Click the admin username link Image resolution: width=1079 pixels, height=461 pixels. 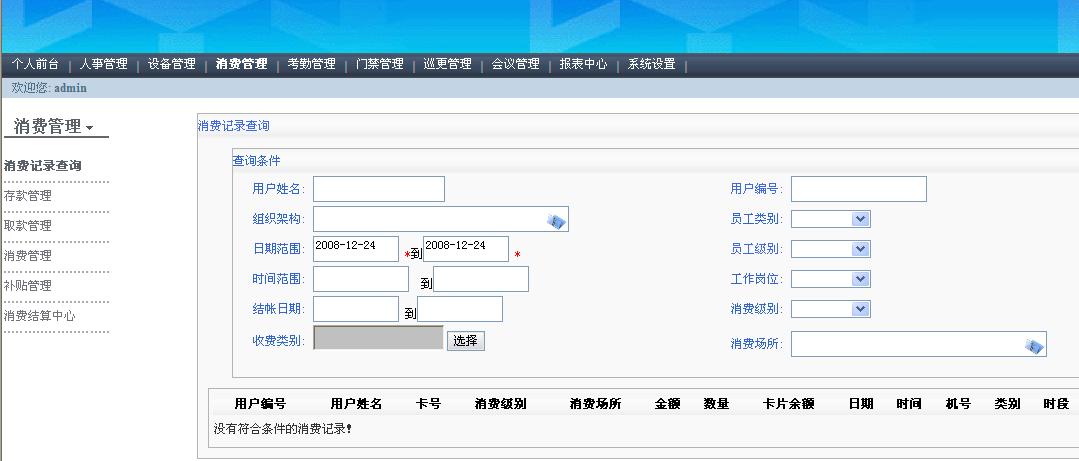tap(70, 88)
